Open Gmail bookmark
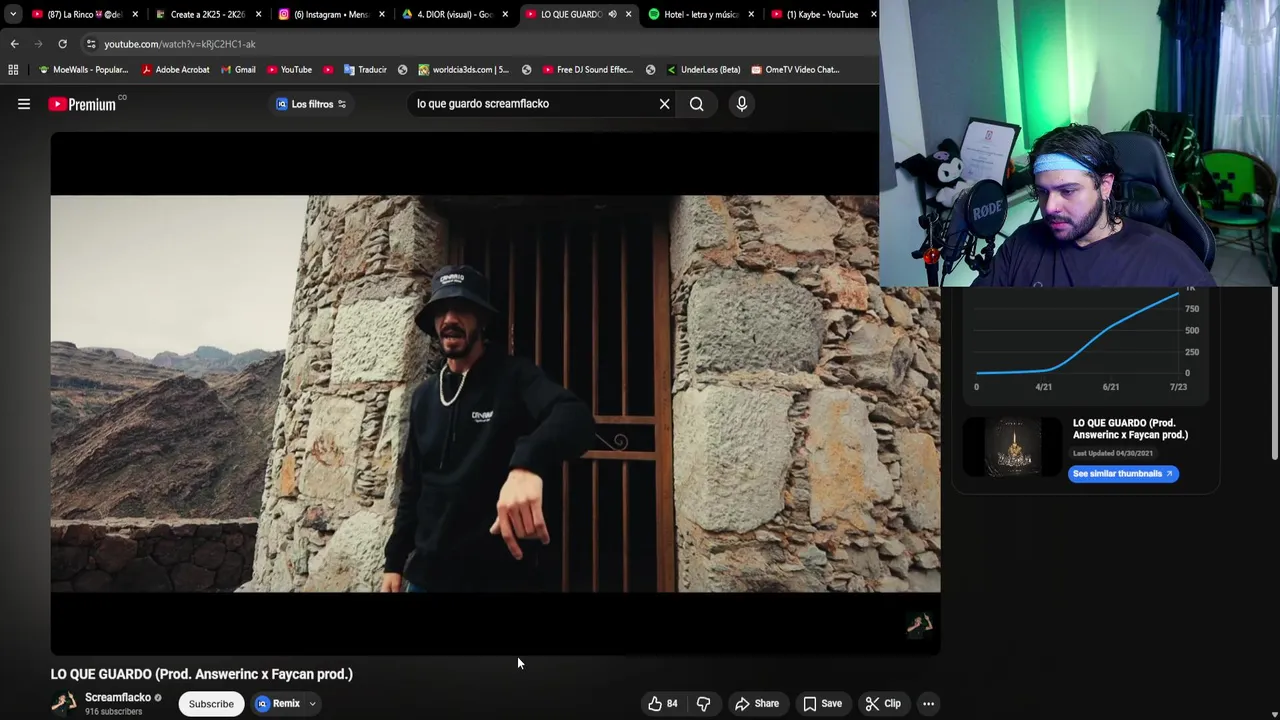The width and height of the screenshot is (1280, 720). (238, 70)
